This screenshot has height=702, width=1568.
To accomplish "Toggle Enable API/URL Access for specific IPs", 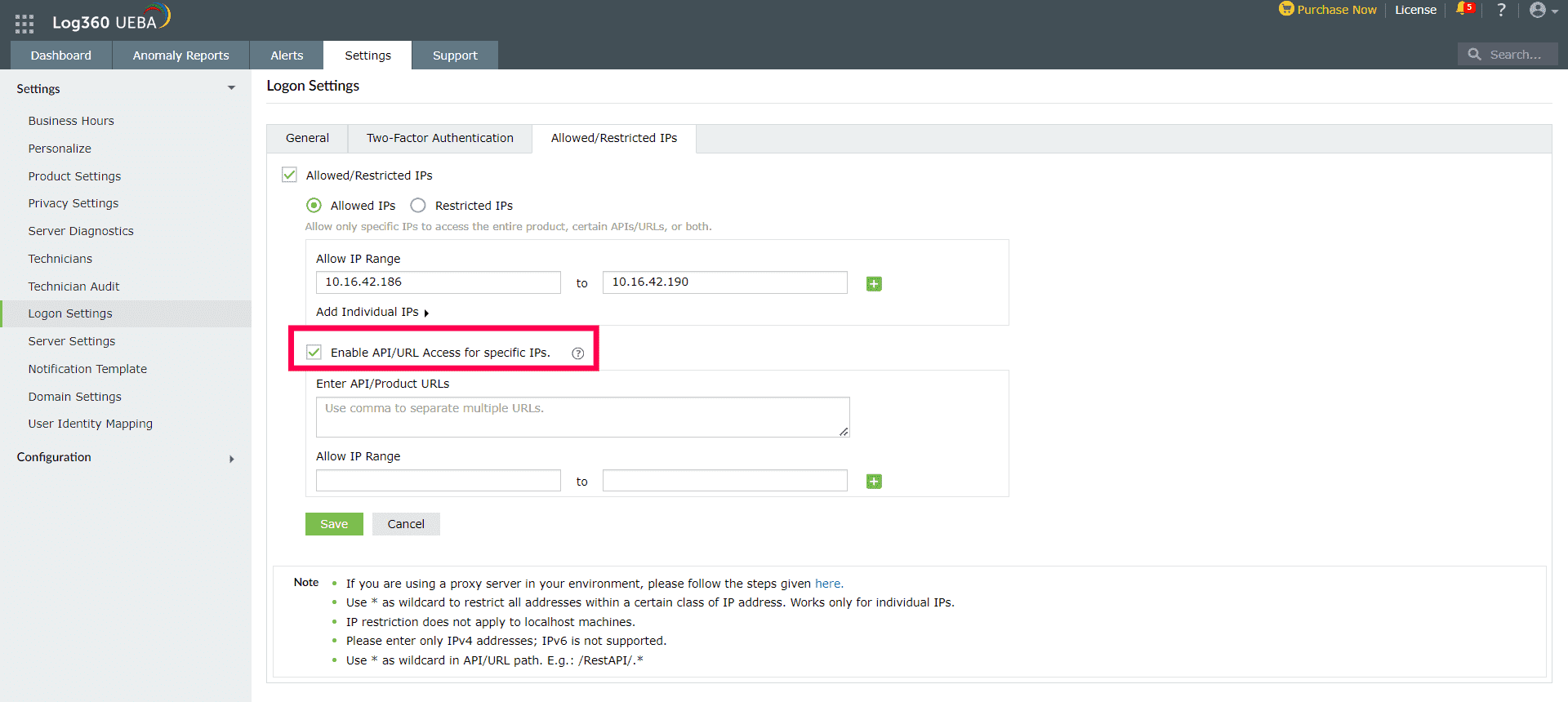I will coord(314,352).
